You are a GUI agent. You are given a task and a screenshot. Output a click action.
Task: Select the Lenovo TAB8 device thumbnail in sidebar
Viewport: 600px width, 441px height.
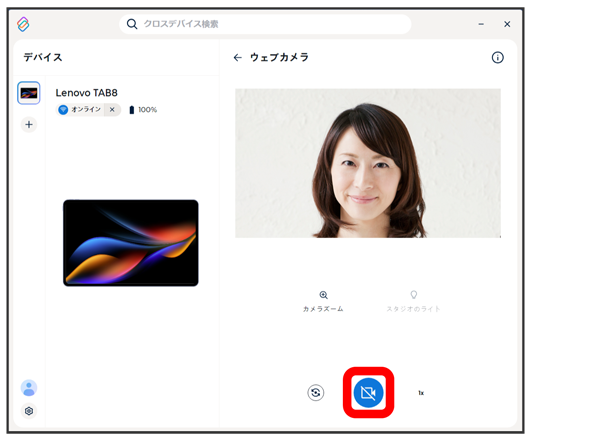29,93
